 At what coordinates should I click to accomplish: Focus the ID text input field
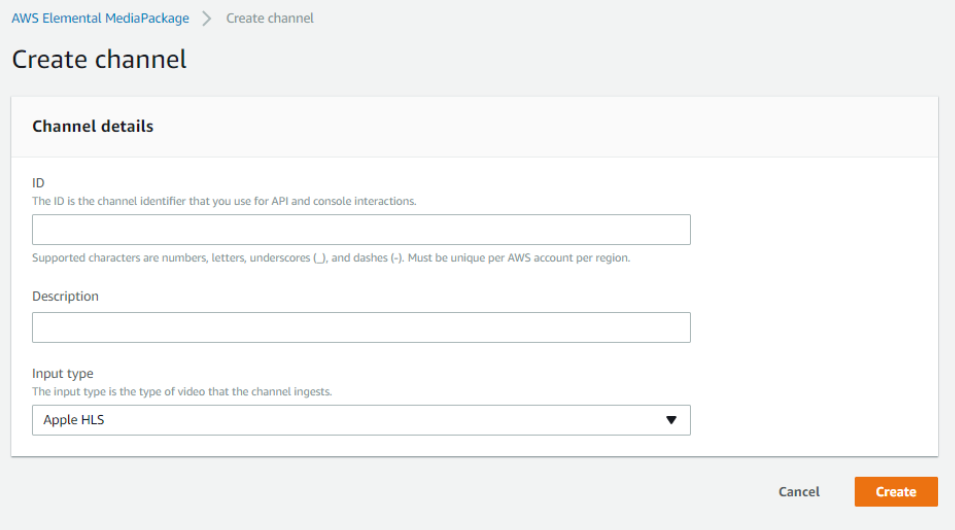(361, 230)
